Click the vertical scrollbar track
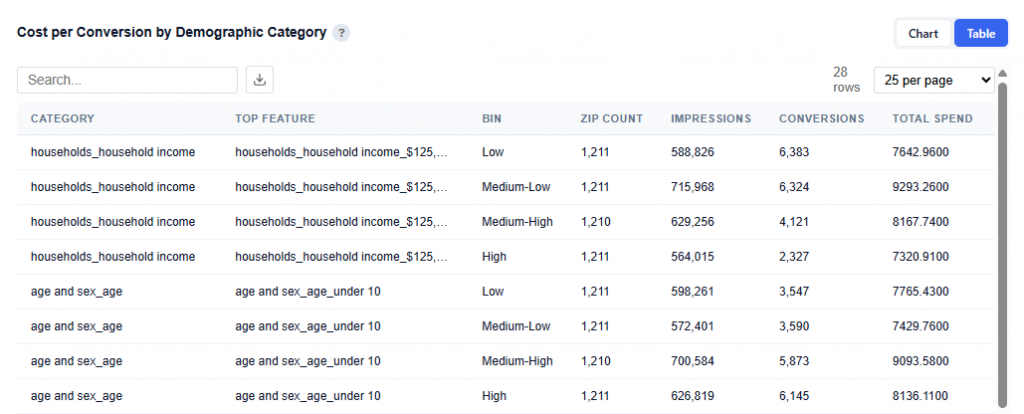This screenshot has height=414, width=1024. tap(1002, 250)
